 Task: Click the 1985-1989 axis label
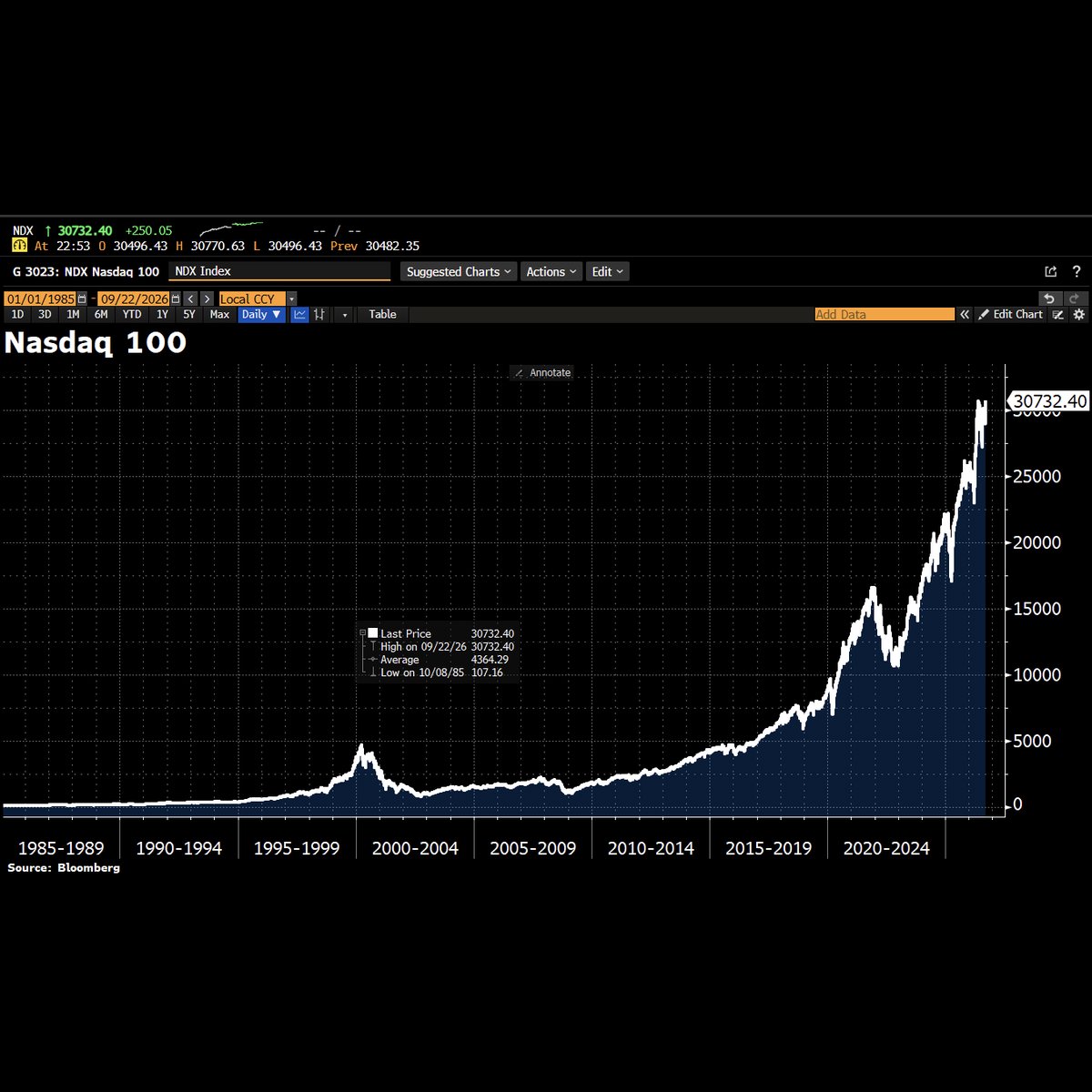point(61,848)
